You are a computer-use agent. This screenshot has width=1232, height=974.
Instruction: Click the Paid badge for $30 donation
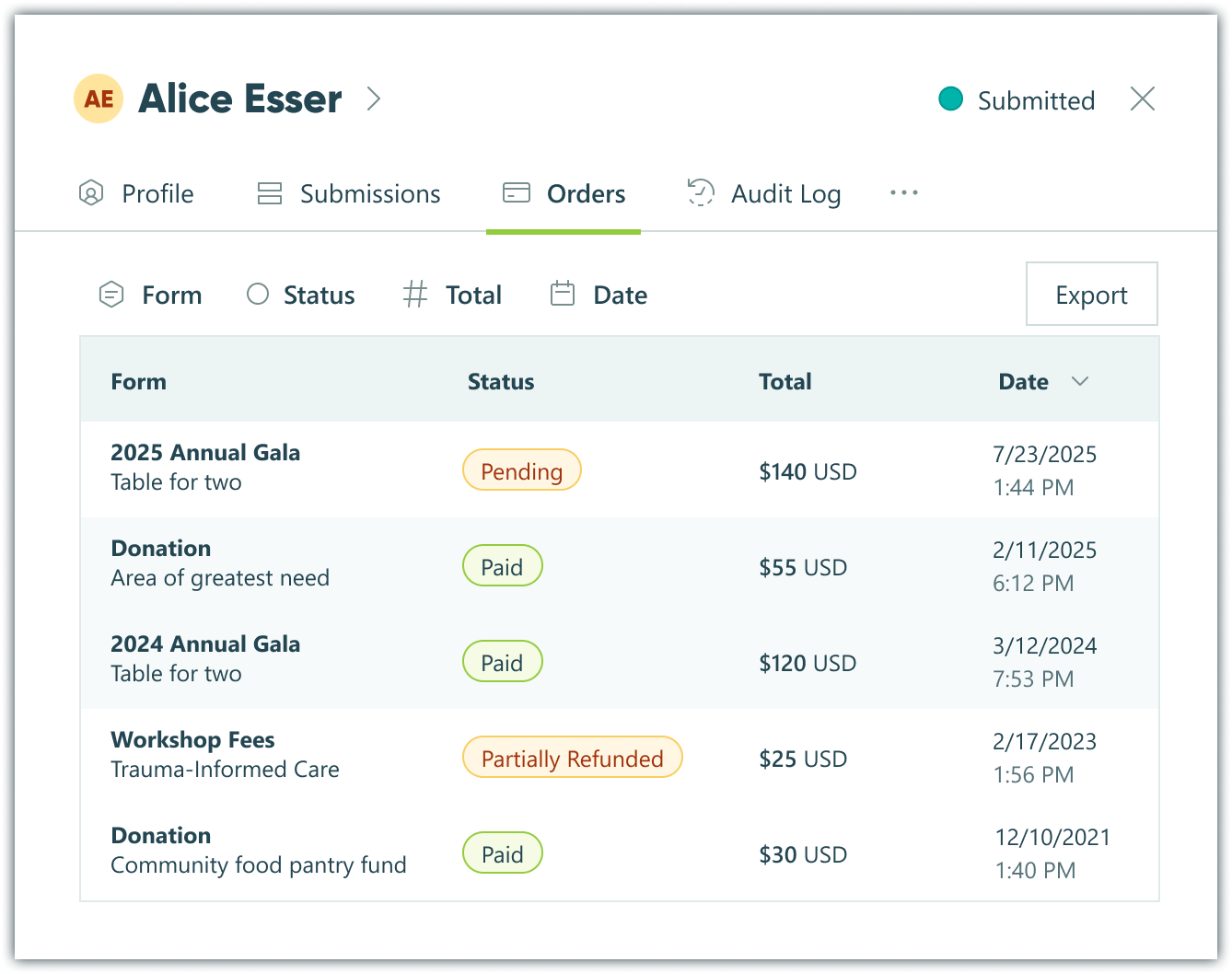tap(503, 852)
